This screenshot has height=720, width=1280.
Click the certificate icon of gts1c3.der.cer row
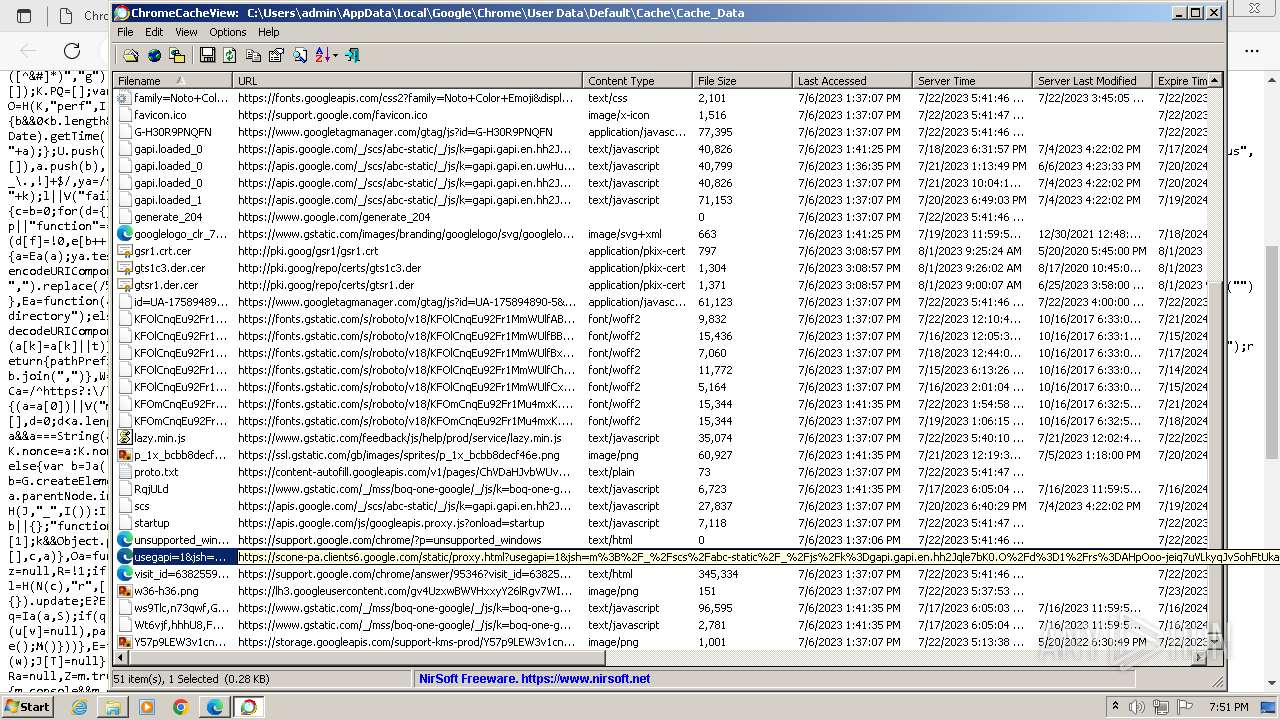pyautogui.click(x=125, y=268)
